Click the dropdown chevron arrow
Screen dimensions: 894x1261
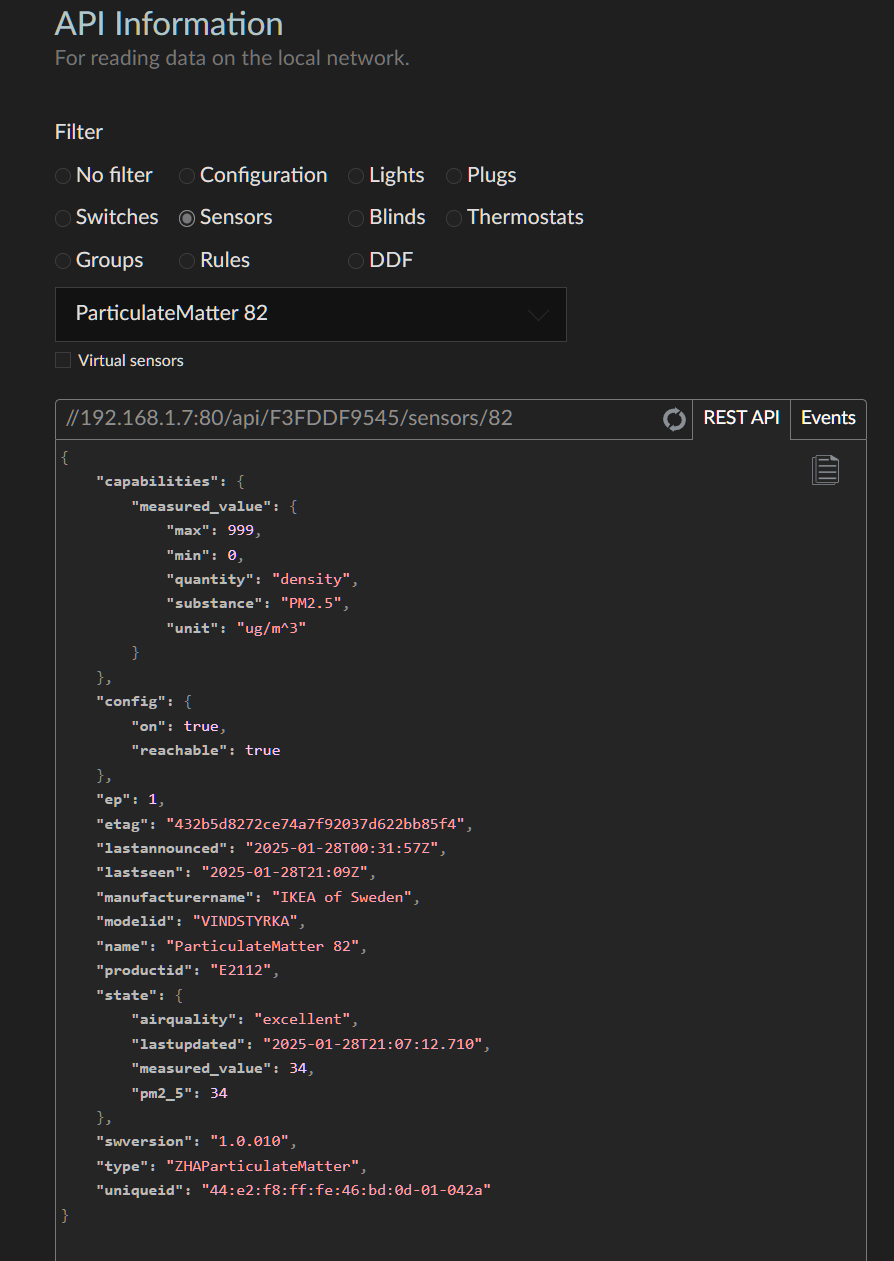click(x=538, y=315)
